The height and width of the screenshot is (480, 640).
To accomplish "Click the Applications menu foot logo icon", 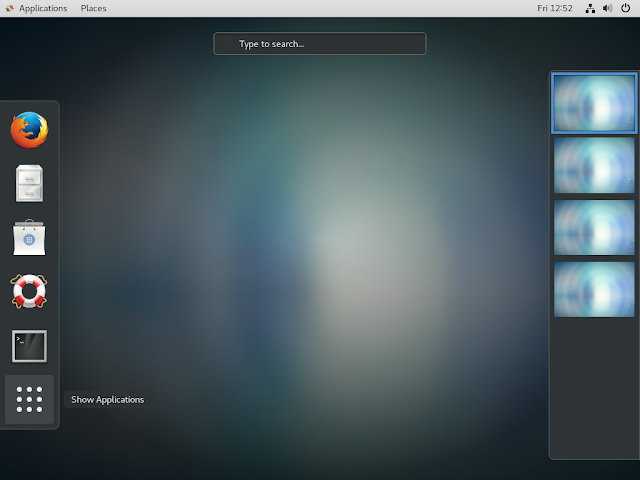I will pyautogui.click(x=10, y=8).
